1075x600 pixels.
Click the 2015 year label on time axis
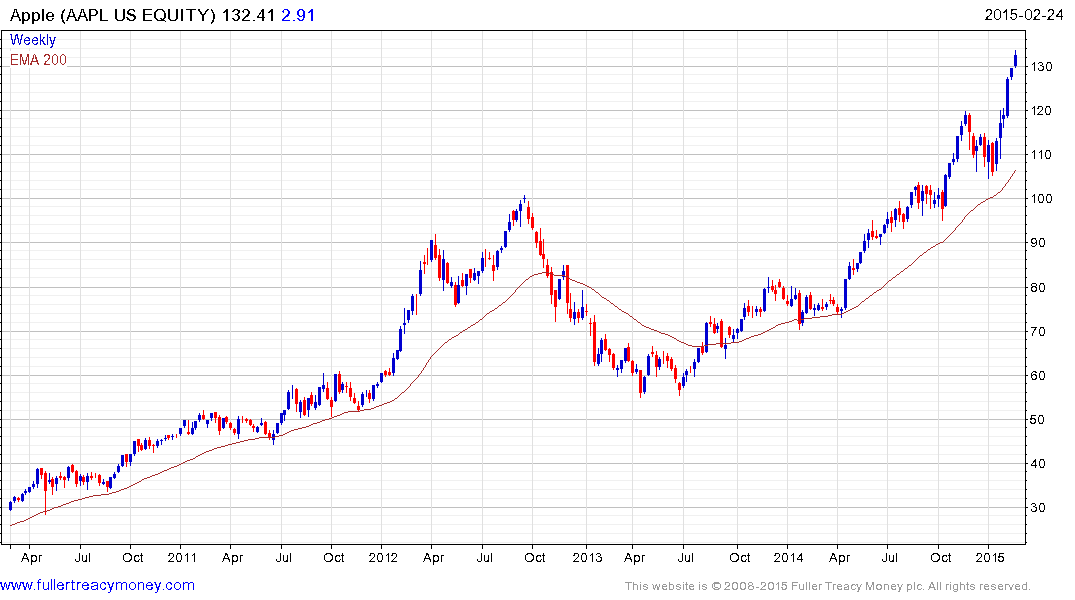(x=990, y=557)
